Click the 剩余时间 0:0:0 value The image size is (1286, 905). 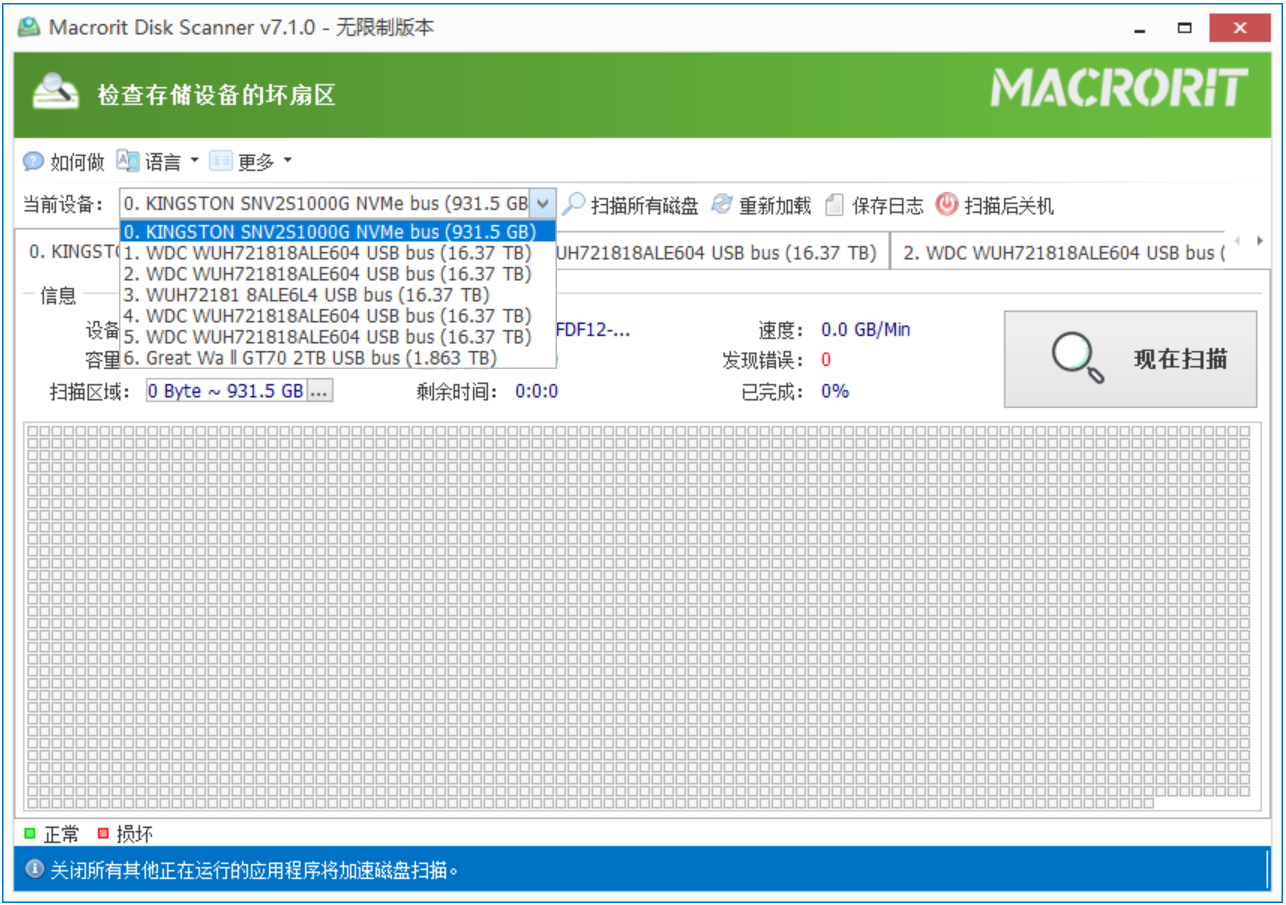[537, 391]
